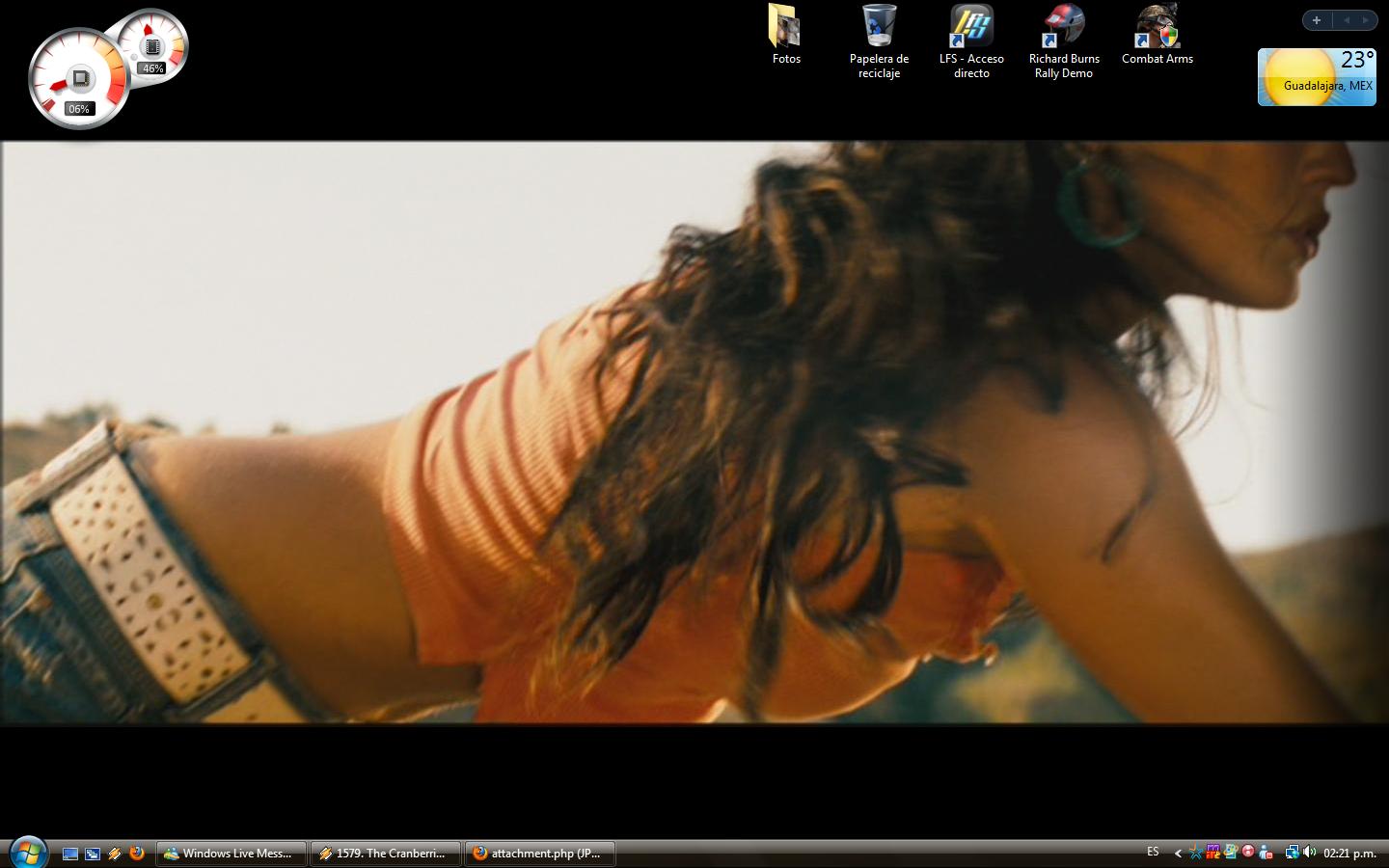Switch to the Windows Live Messenger taskbar window
The height and width of the screenshot is (868, 1389).
[x=231, y=854]
